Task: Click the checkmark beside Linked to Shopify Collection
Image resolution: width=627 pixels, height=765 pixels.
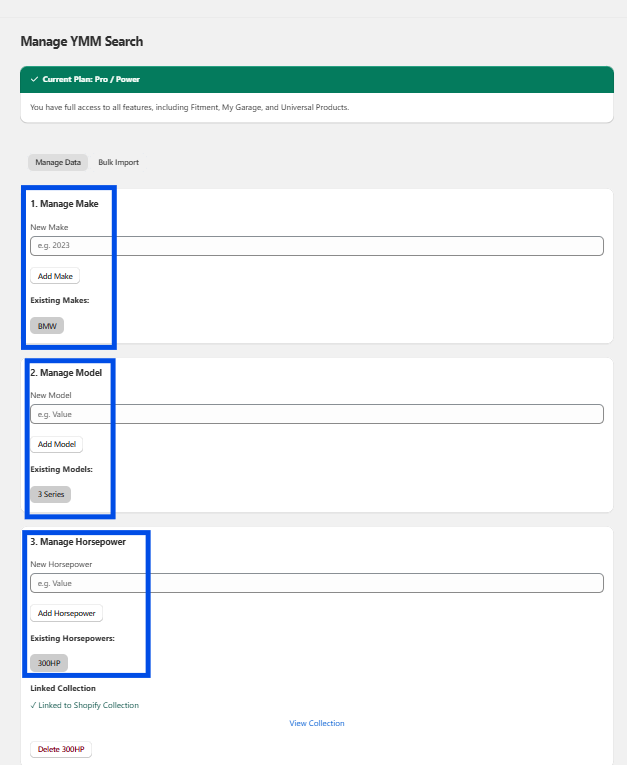Action: (x=33, y=705)
